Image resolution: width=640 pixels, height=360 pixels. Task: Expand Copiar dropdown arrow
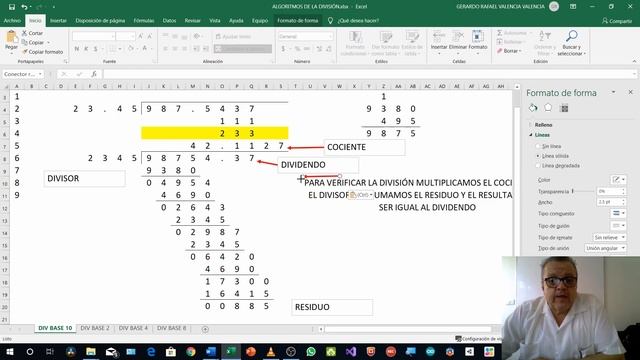pos(49,42)
